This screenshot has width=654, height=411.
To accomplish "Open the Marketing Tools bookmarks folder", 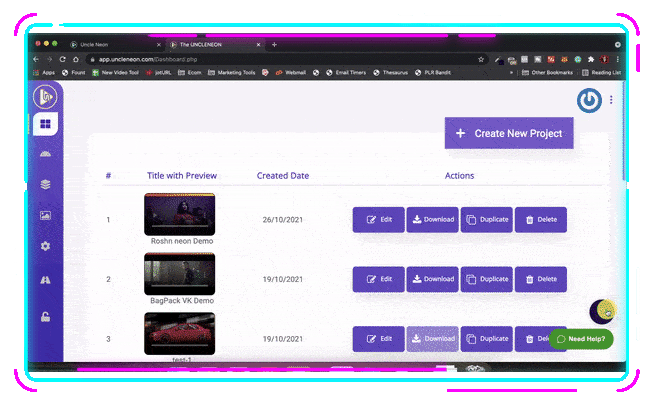I will [x=231, y=73].
